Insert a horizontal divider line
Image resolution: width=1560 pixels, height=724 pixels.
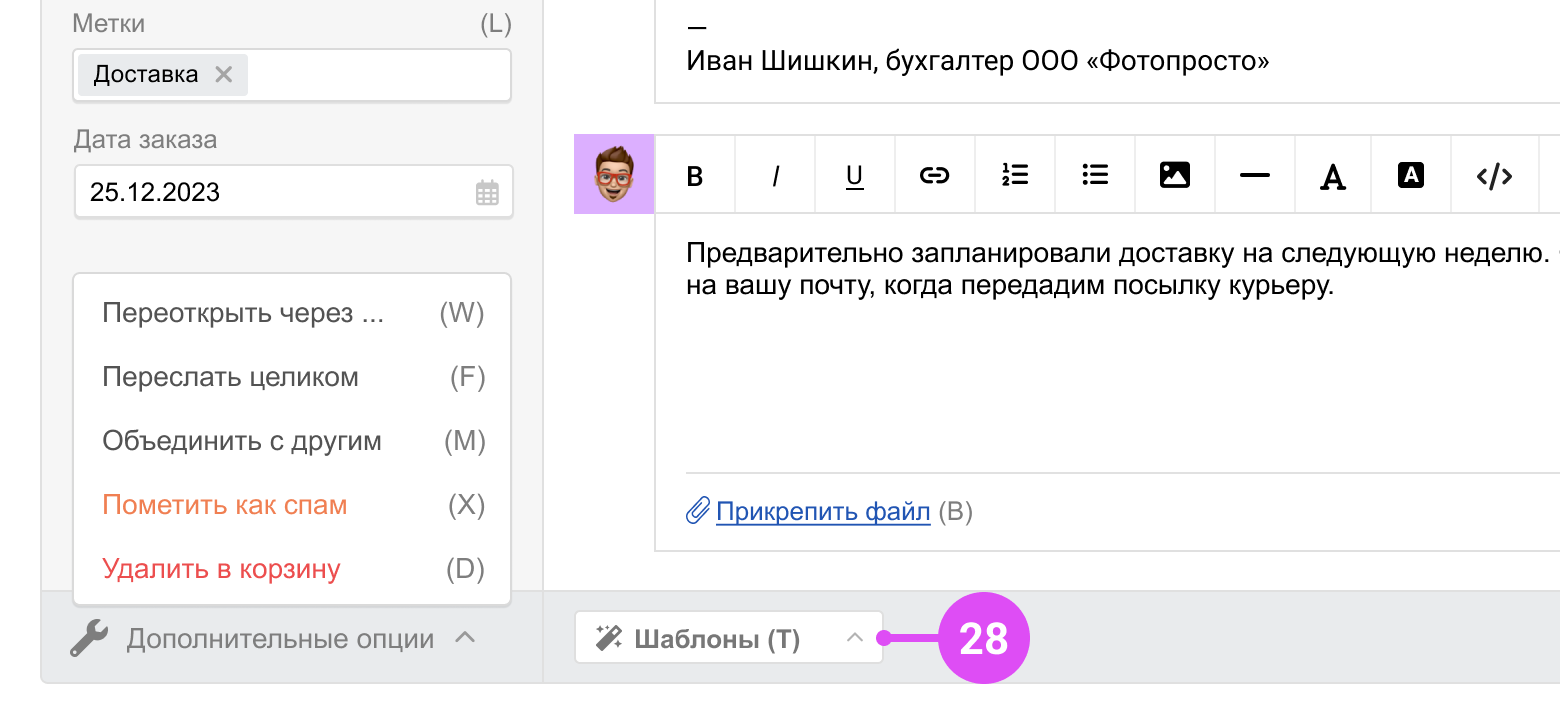[1254, 176]
